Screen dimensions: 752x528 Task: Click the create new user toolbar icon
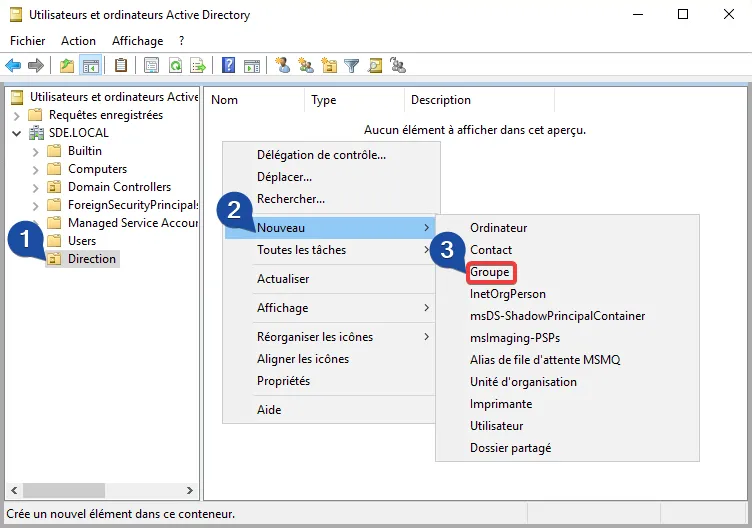tap(283, 66)
